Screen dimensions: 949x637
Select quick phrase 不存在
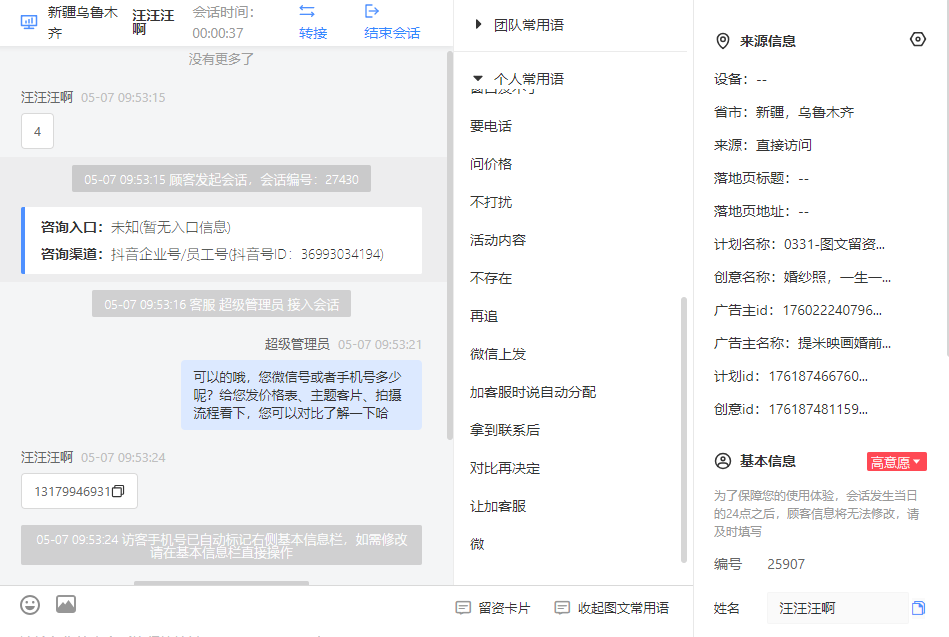[x=491, y=279]
